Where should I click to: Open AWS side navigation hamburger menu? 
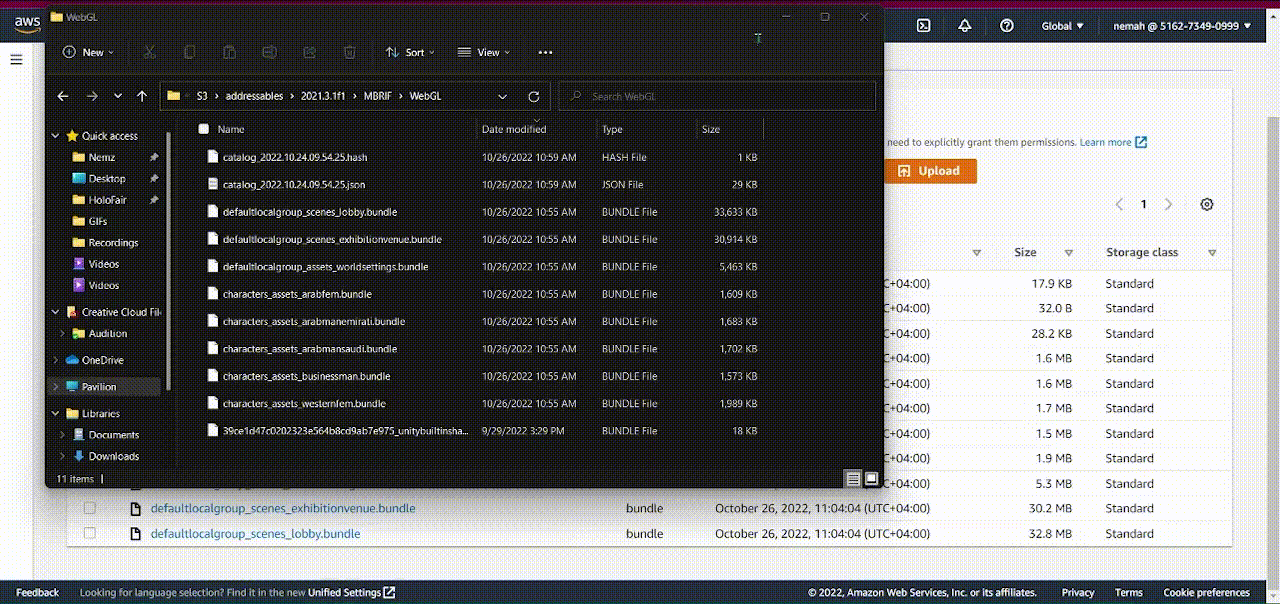pos(16,60)
